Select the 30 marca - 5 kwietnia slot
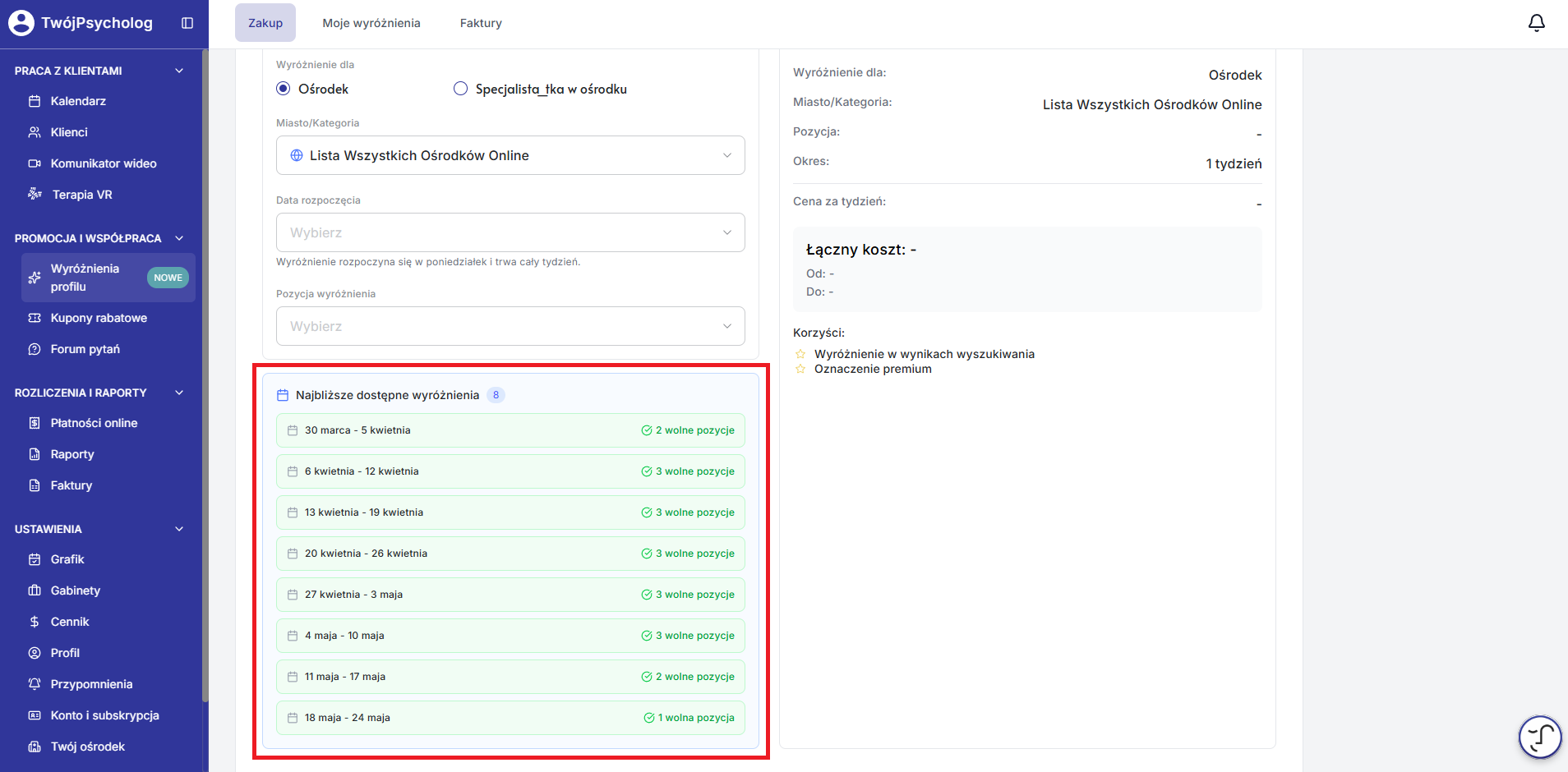This screenshot has width=1568, height=772. tap(510, 430)
